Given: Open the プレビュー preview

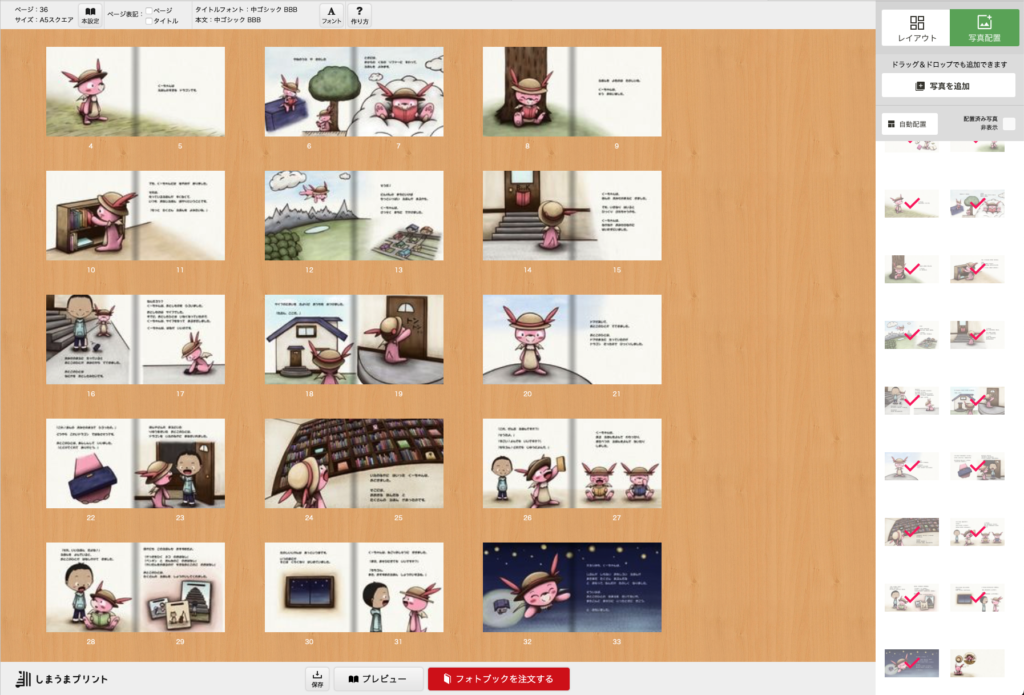Looking at the screenshot, I should pos(378,679).
